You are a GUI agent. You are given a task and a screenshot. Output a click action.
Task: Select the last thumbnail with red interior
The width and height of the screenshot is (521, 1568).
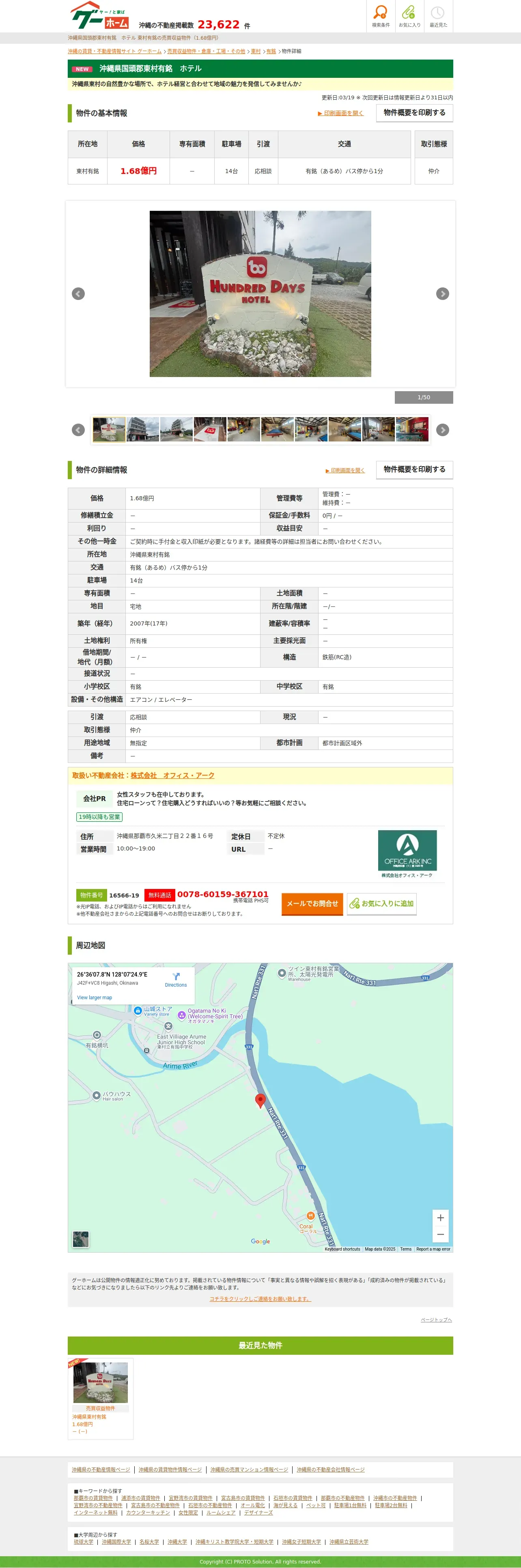click(412, 429)
